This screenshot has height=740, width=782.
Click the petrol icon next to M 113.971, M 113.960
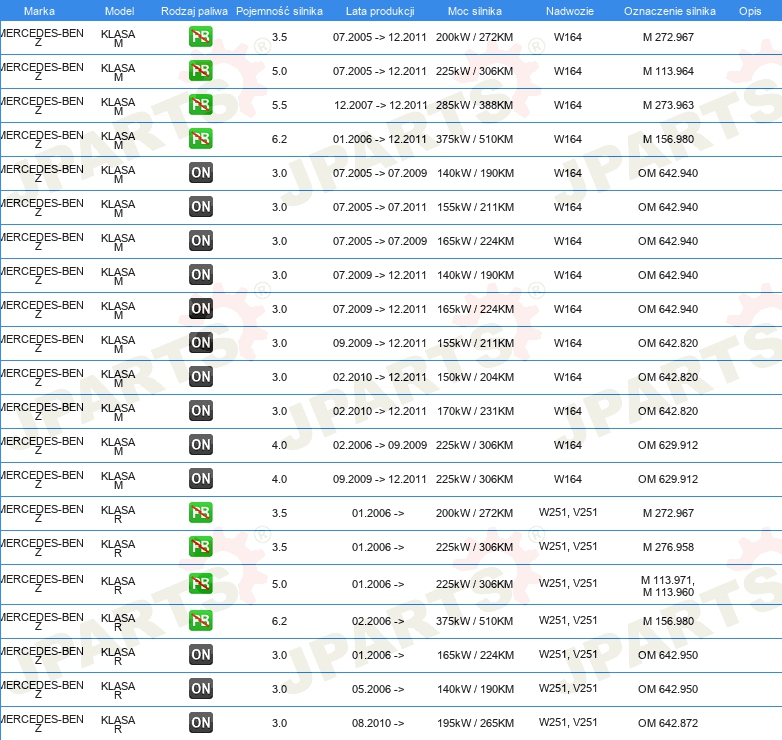pos(200,583)
